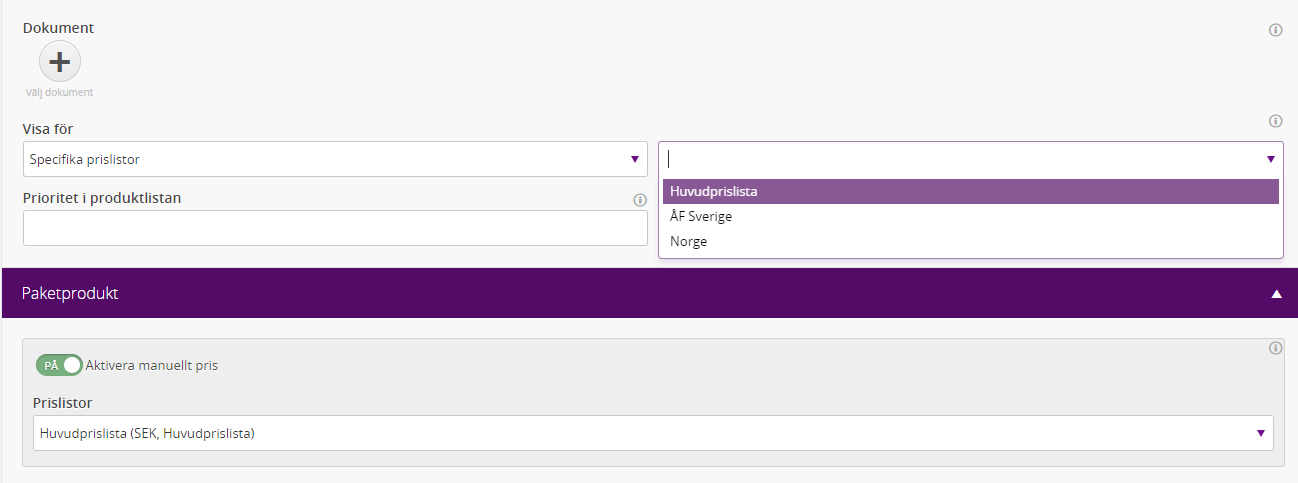Collapse the Paketprodukt section
The image size is (1298, 483).
pos(1276,294)
